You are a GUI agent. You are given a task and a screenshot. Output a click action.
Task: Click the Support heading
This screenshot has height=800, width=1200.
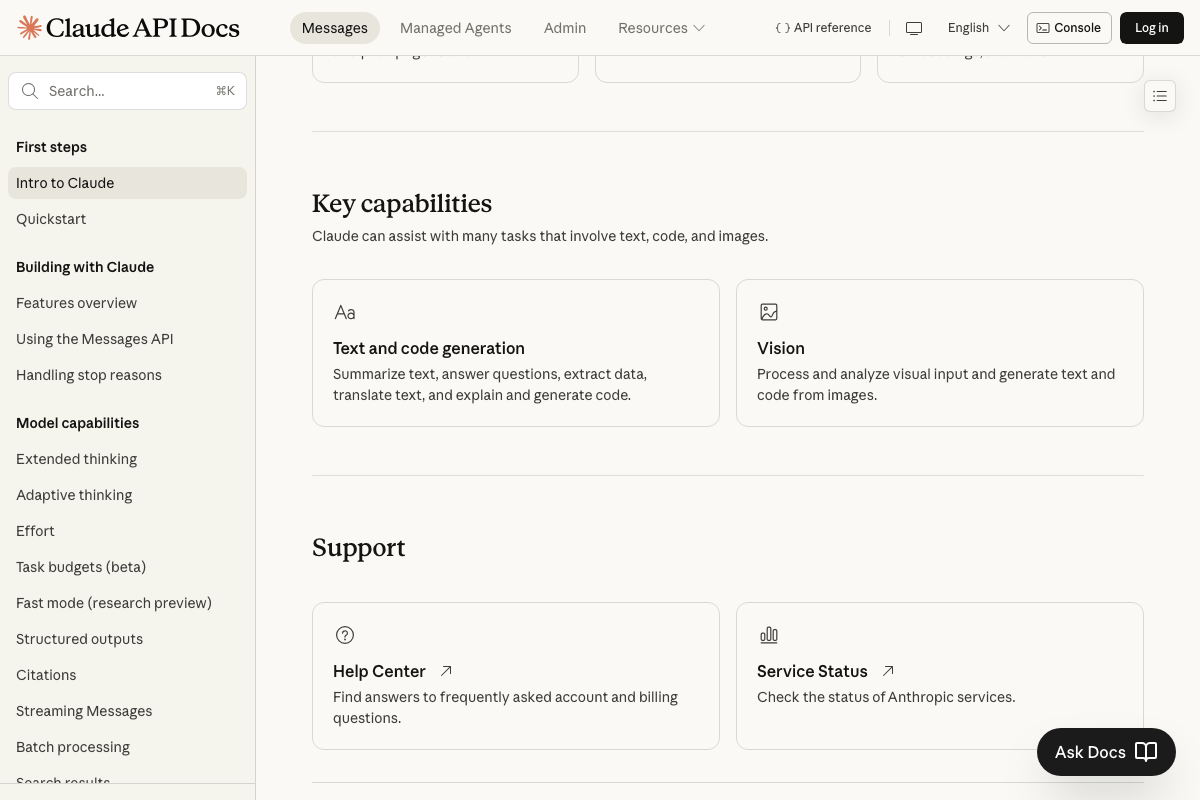[359, 547]
